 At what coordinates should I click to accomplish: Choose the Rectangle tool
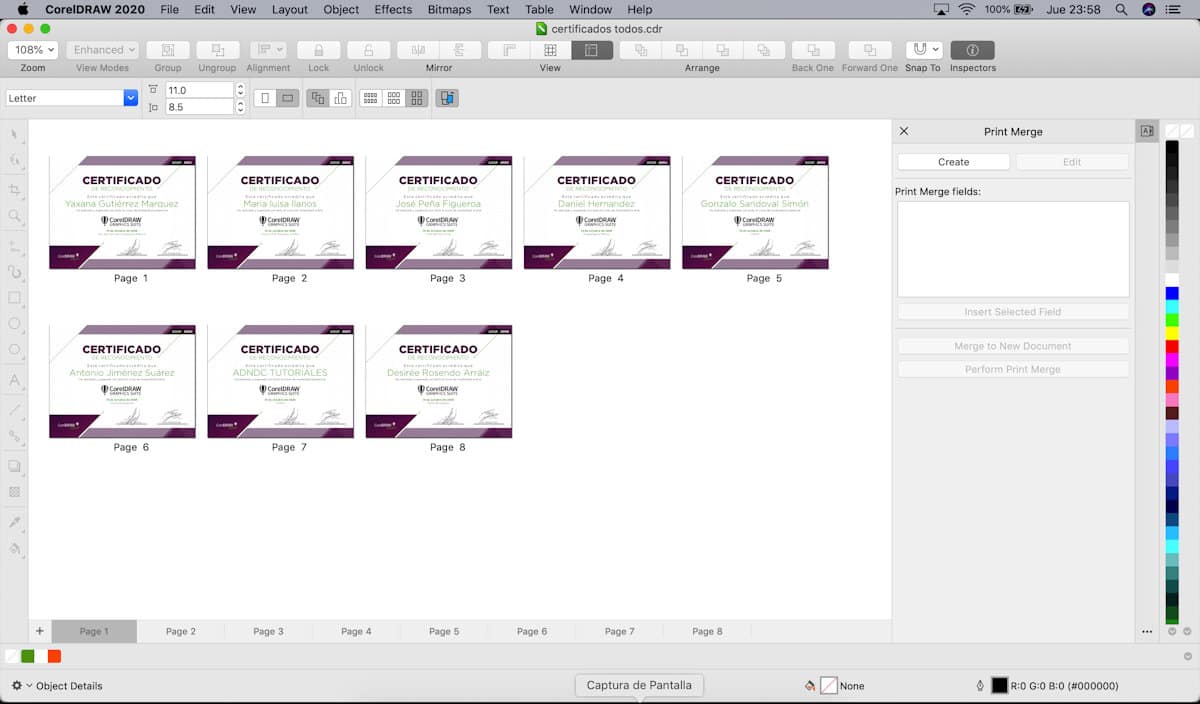click(15, 298)
